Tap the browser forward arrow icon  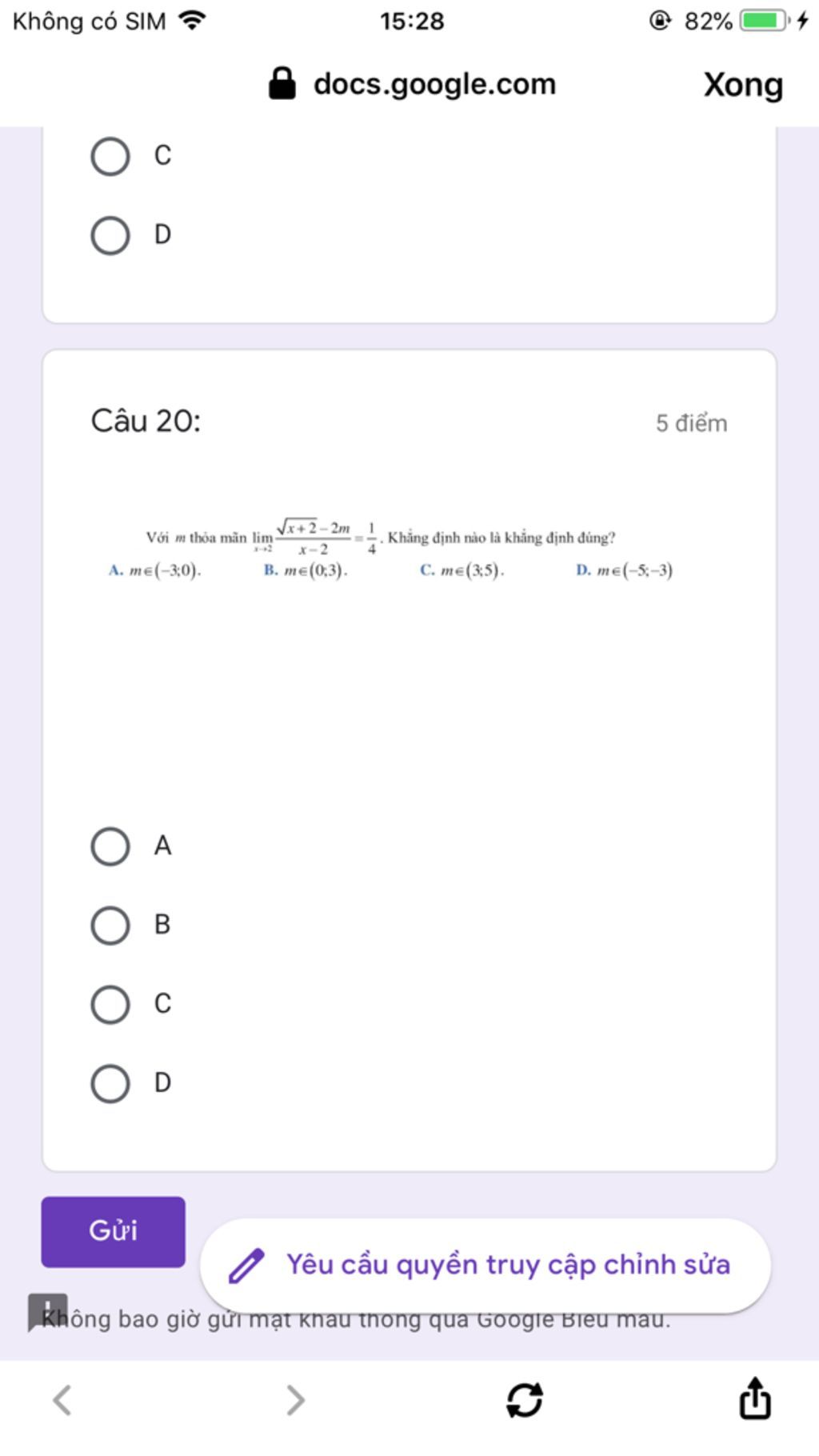[296, 1400]
